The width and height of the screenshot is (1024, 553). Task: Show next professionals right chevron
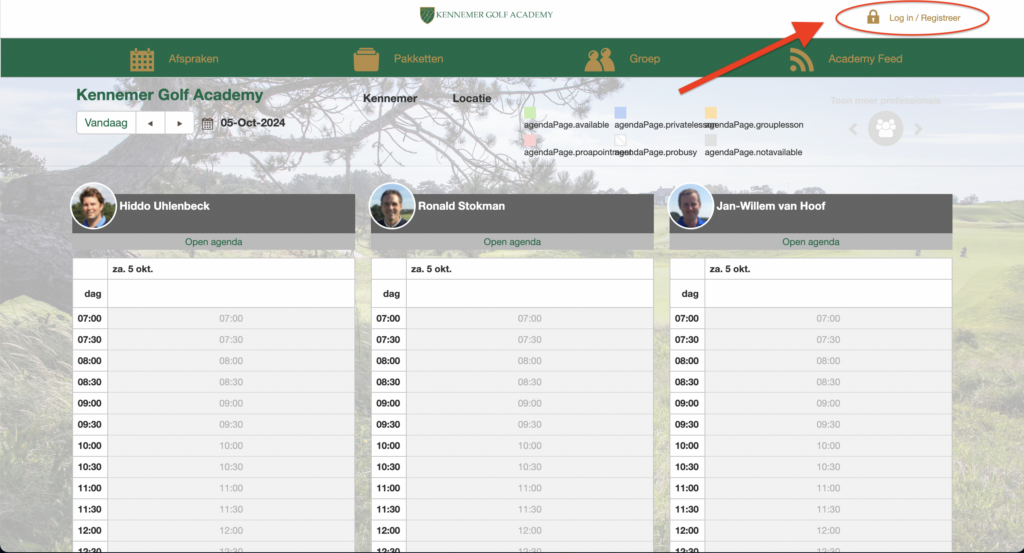coord(918,129)
